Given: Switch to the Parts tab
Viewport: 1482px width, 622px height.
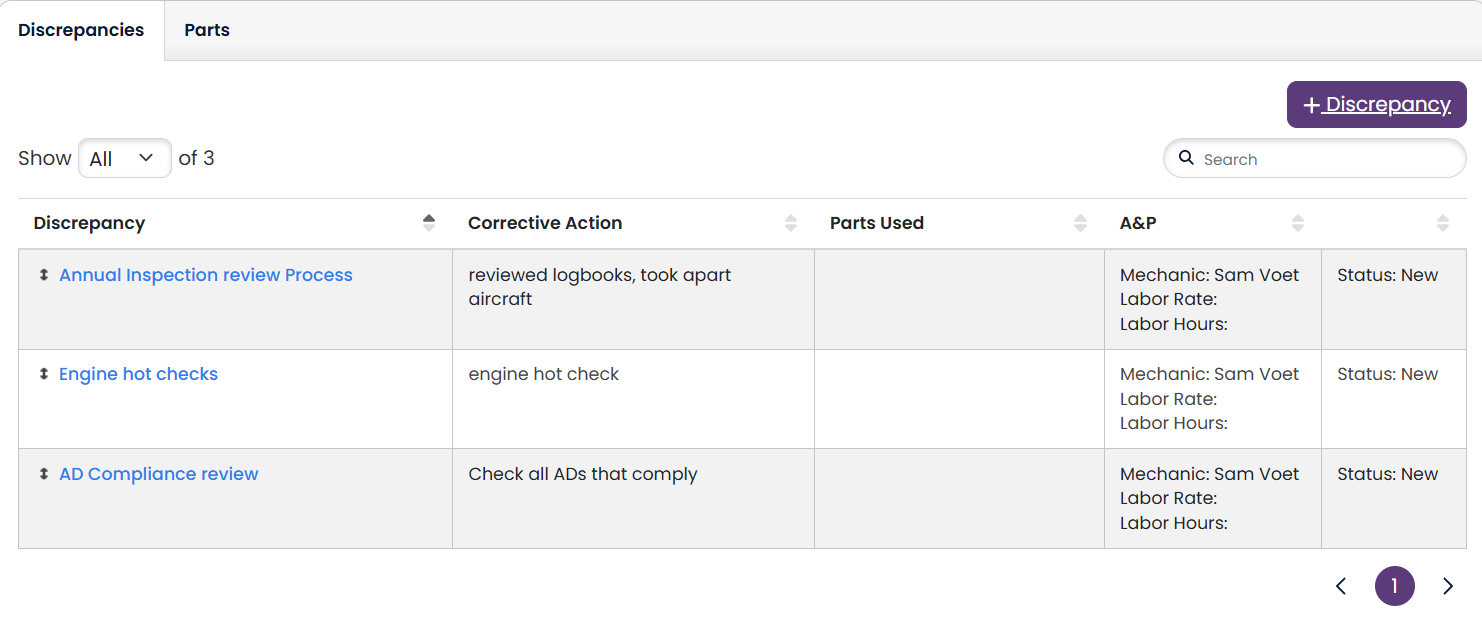Looking at the screenshot, I should coord(207,30).
